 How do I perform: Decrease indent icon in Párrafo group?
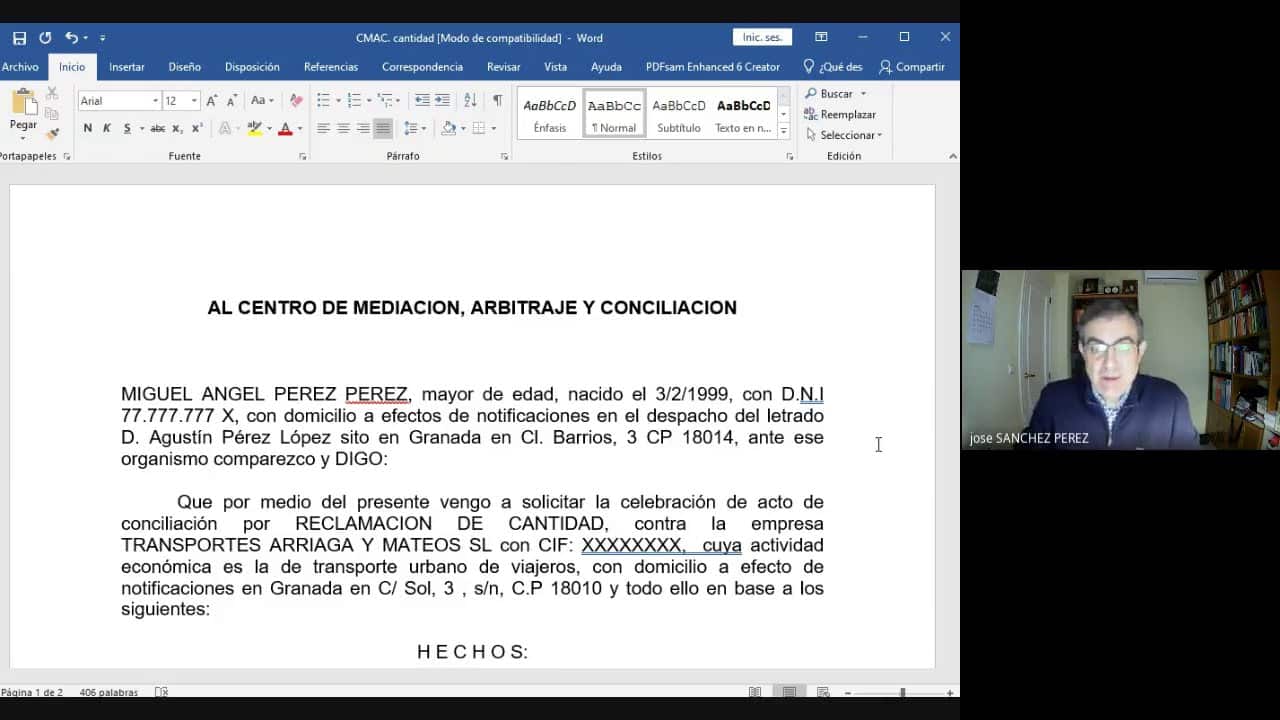click(x=422, y=100)
